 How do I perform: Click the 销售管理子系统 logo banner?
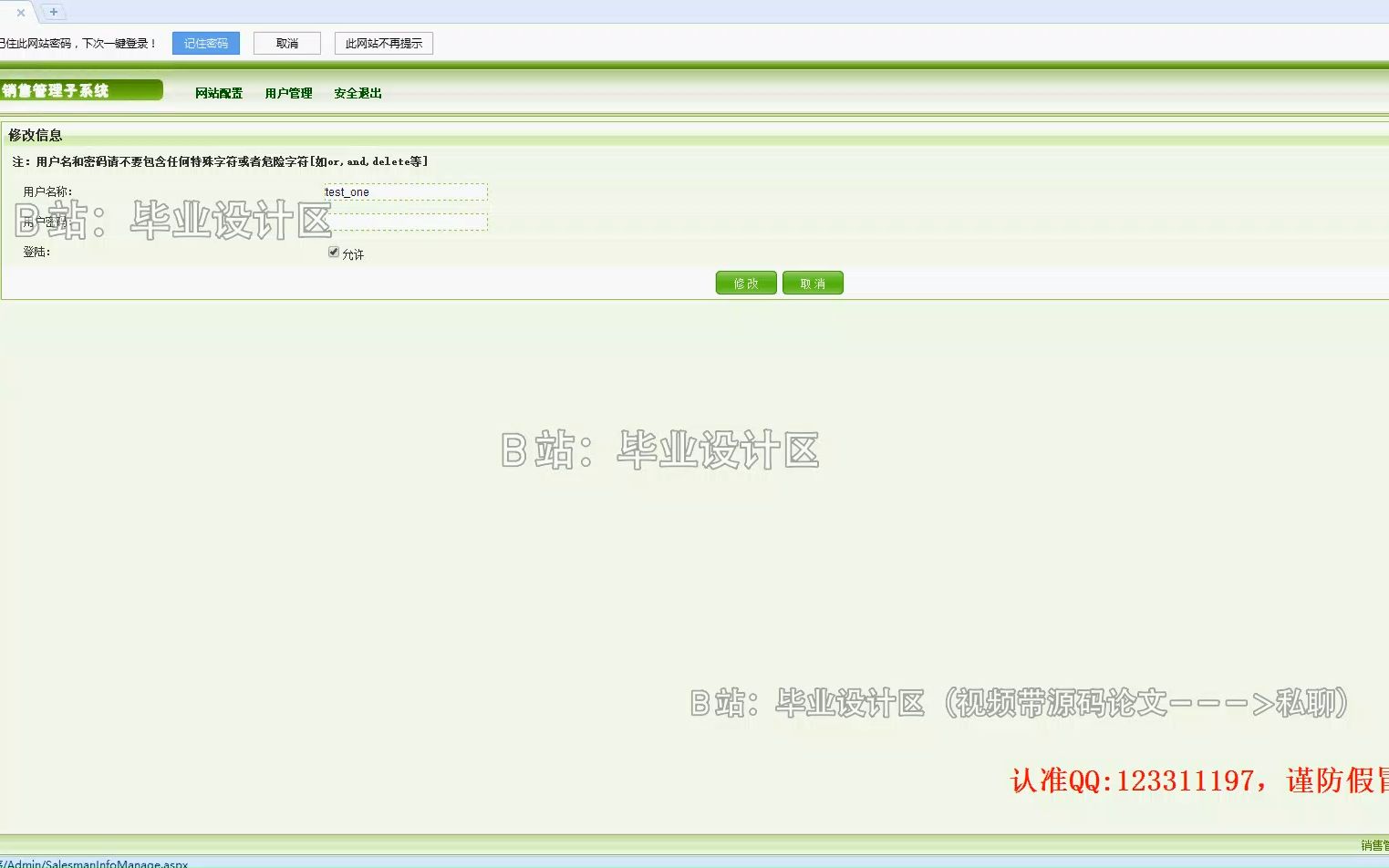pos(81,90)
